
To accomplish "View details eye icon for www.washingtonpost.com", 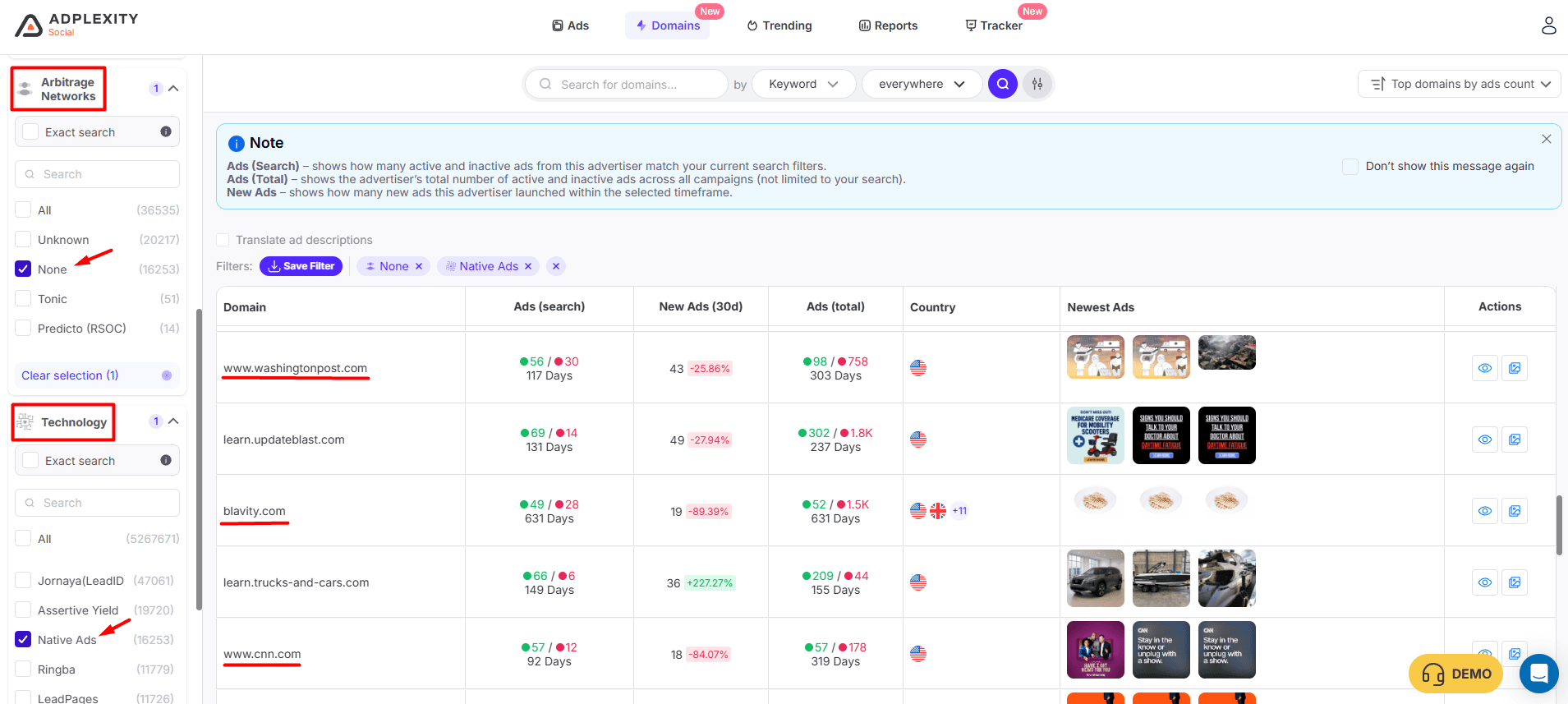I will coord(1485,368).
